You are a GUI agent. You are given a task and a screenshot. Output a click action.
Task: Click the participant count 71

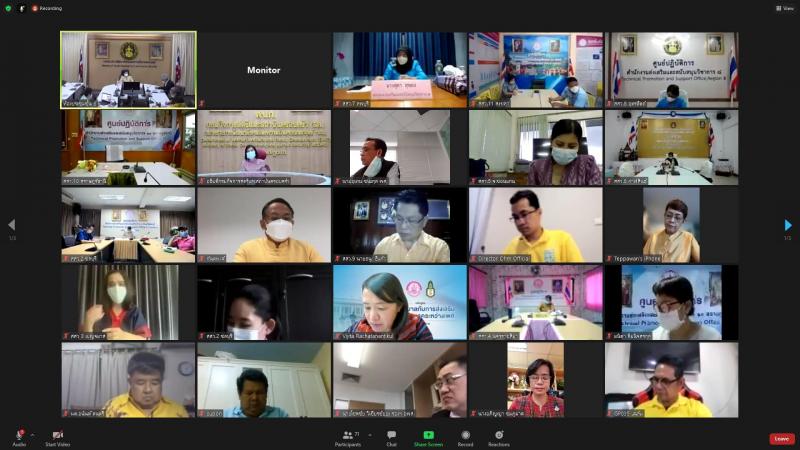click(x=357, y=434)
